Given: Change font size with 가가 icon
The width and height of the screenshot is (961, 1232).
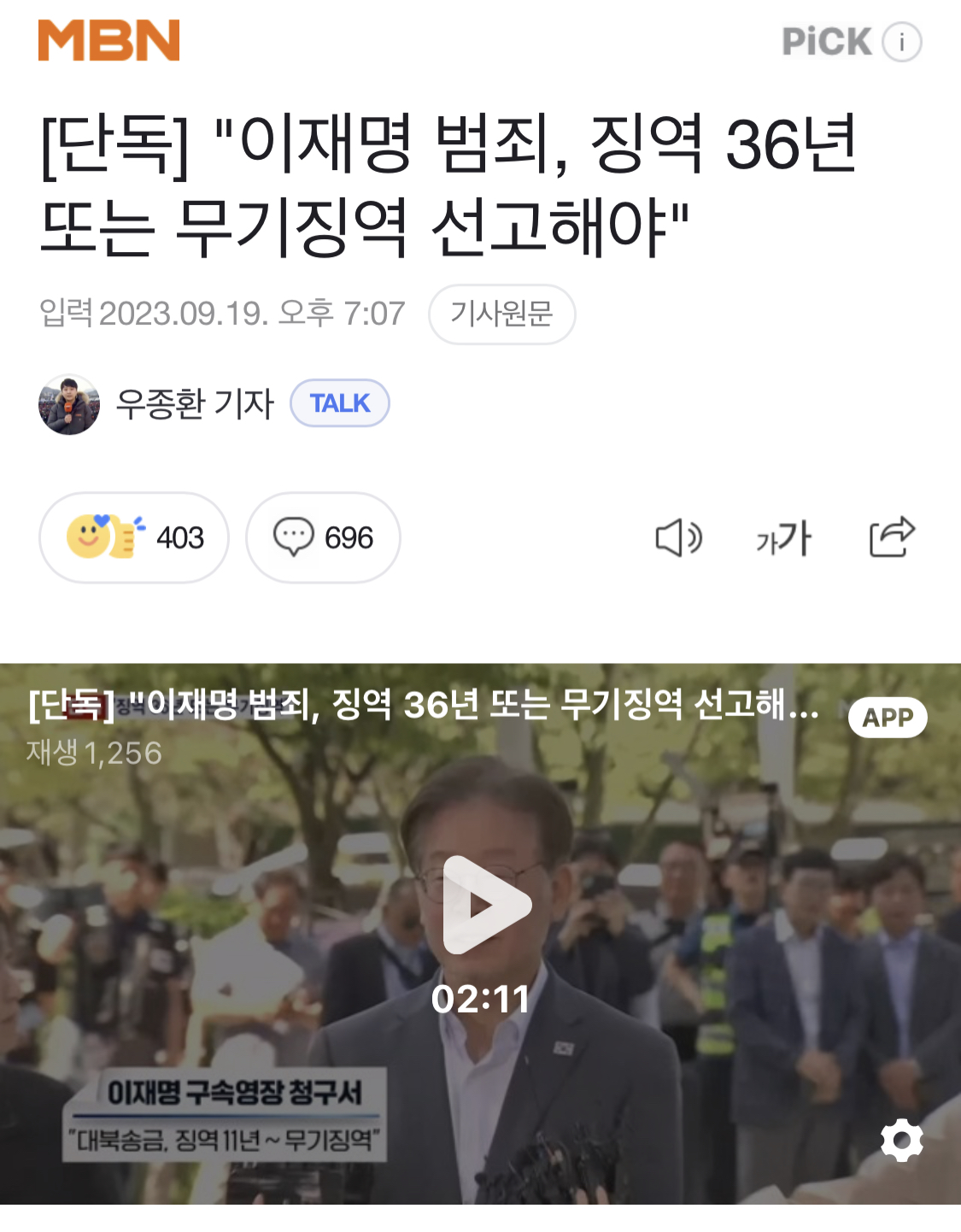Looking at the screenshot, I should [x=783, y=538].
